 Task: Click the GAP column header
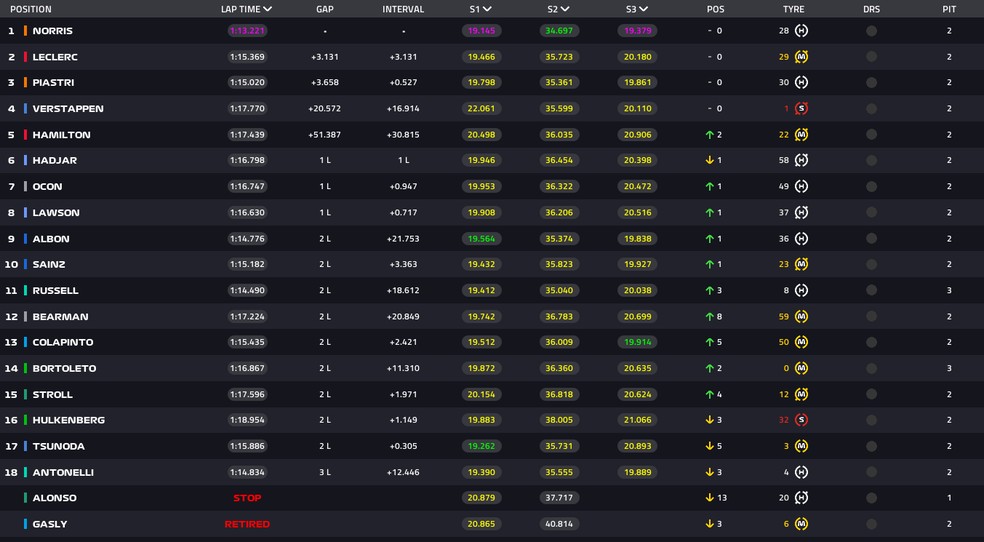[324, 9]
